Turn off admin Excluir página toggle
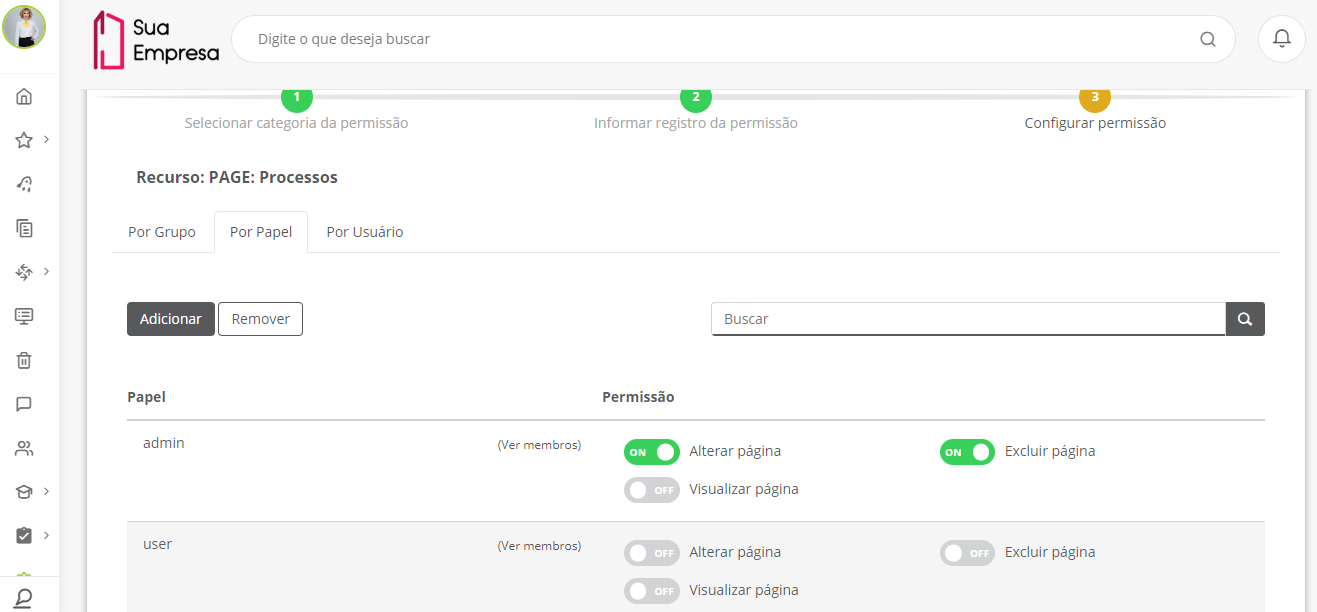Screen dimensions: 1317x612 [967, 452]
